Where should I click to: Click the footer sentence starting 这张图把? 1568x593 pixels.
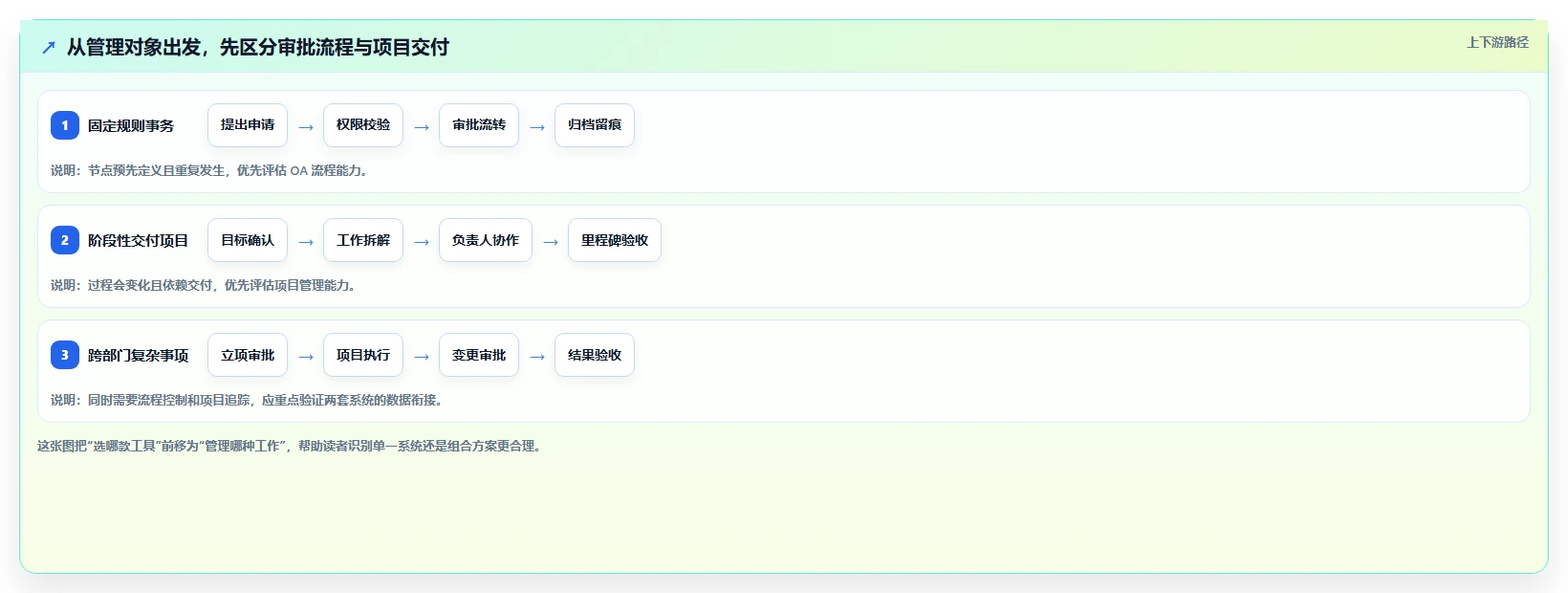tap(292, 446)
